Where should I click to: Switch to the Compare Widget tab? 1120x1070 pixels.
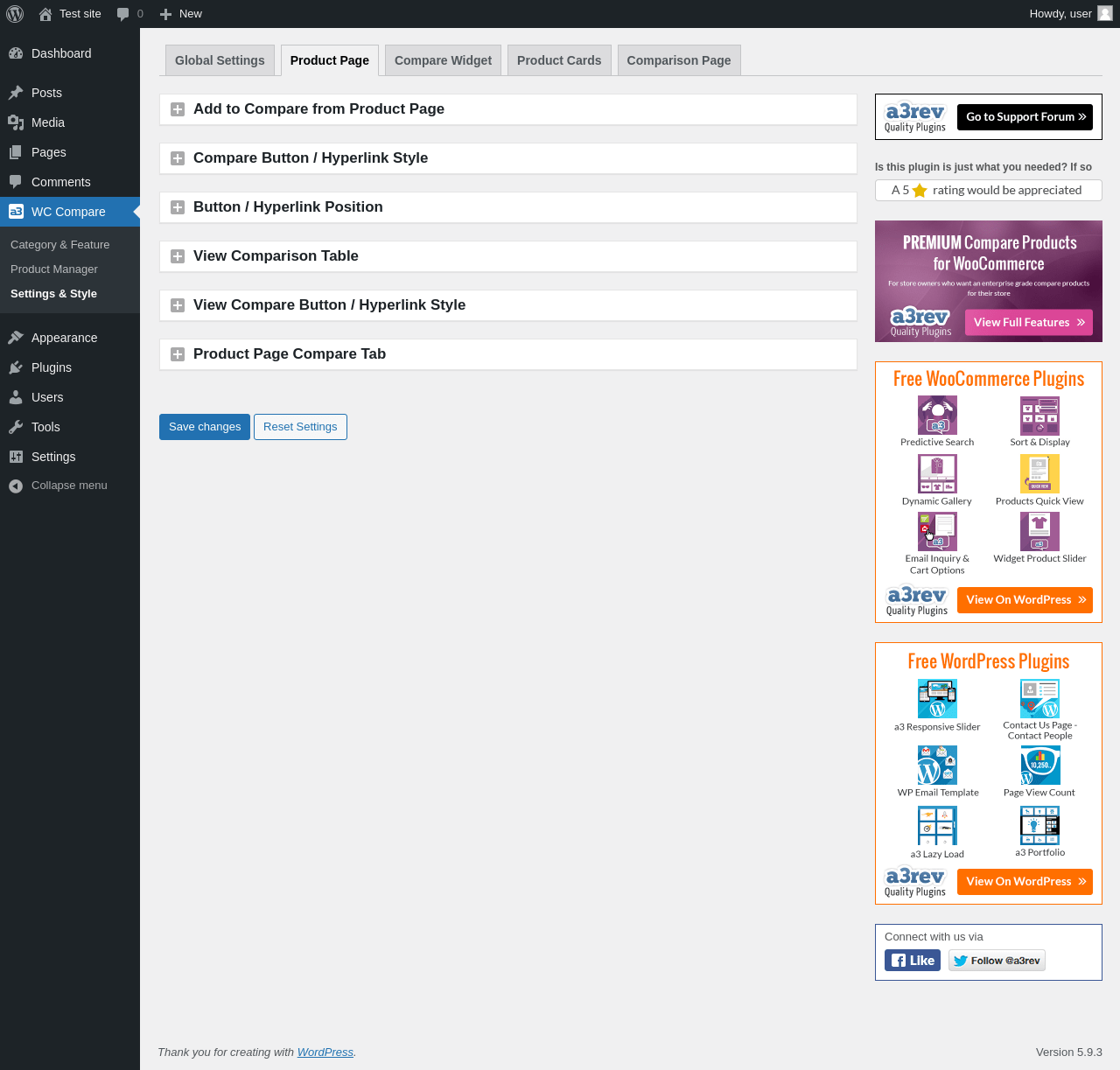(443, 60)
